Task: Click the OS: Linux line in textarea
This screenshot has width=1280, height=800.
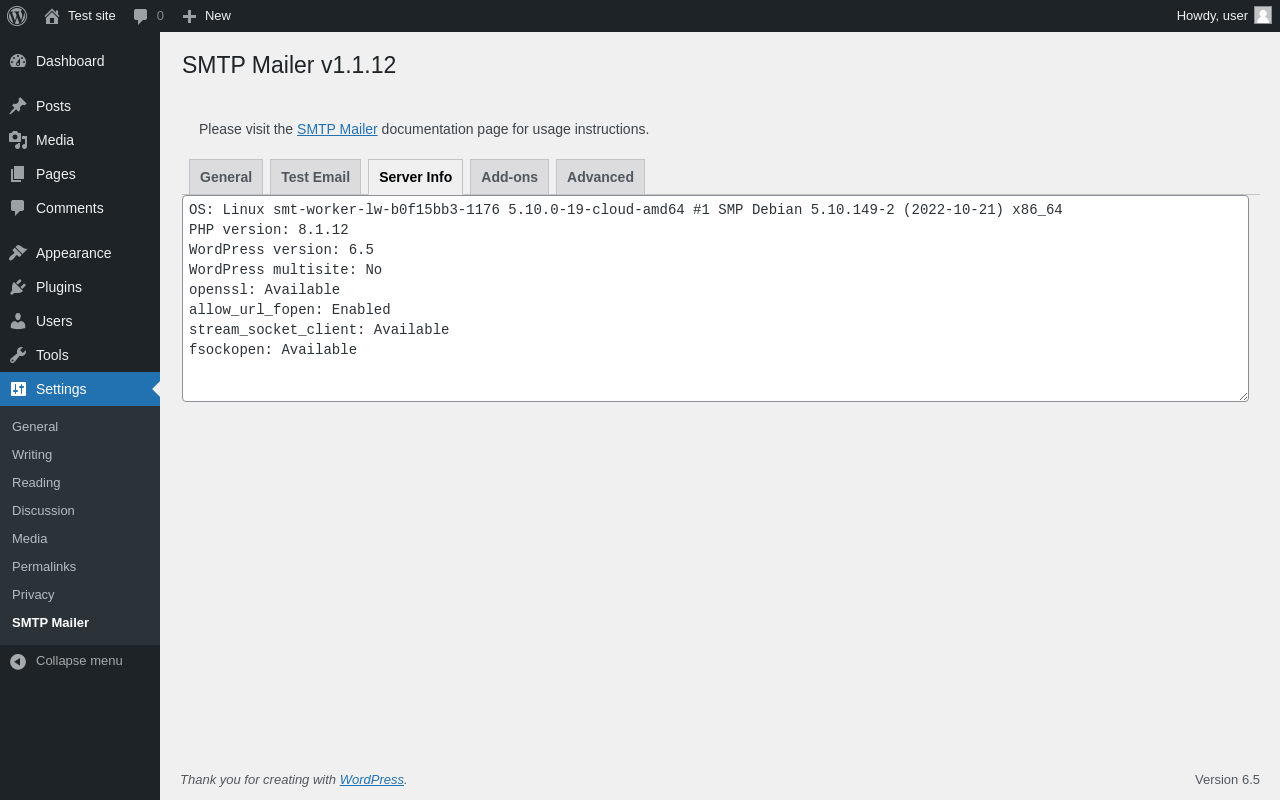Action: pyautogui.click(x=626, y=210)
